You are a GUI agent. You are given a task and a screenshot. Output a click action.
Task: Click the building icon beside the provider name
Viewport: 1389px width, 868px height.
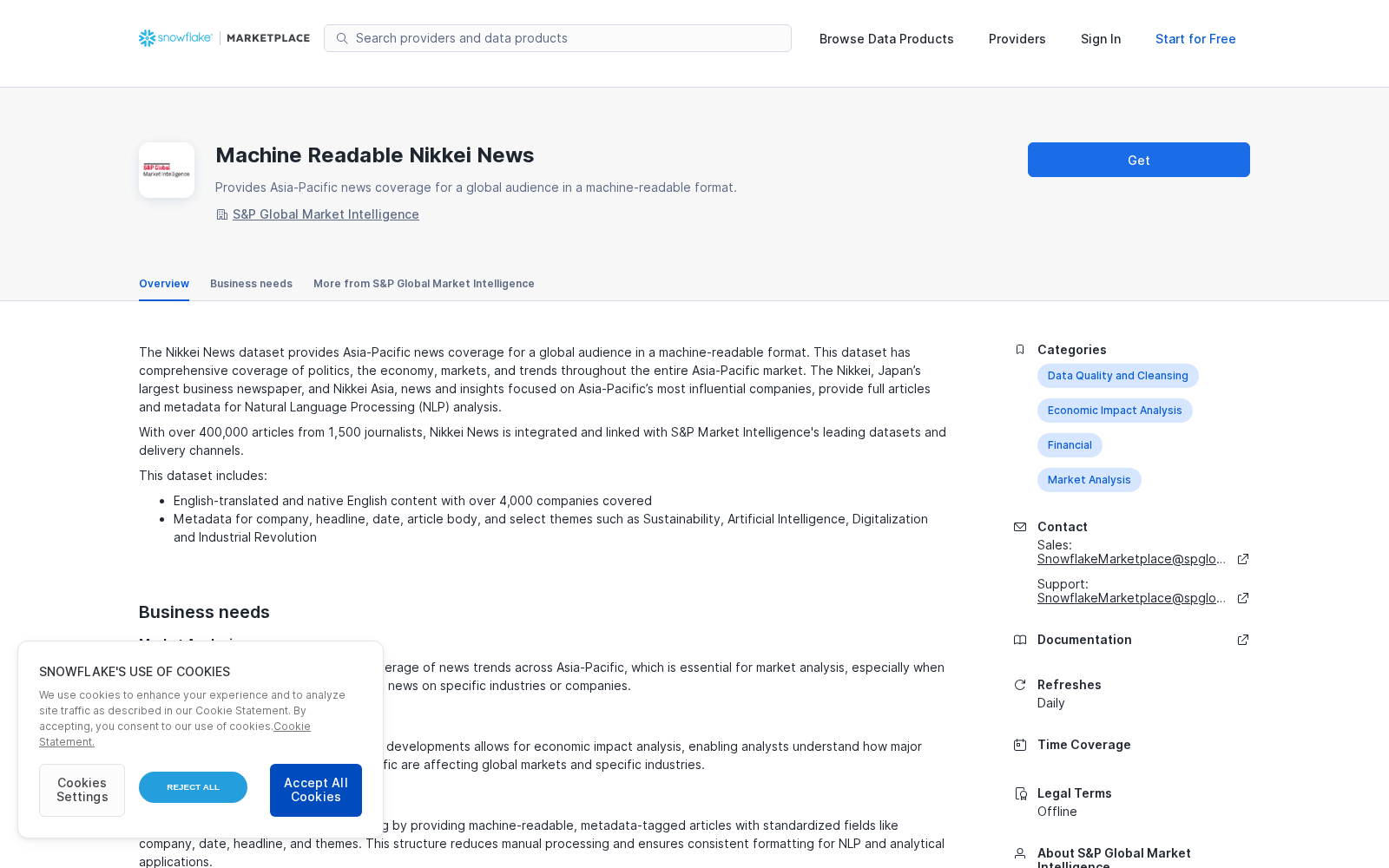[x=222, y=214]
